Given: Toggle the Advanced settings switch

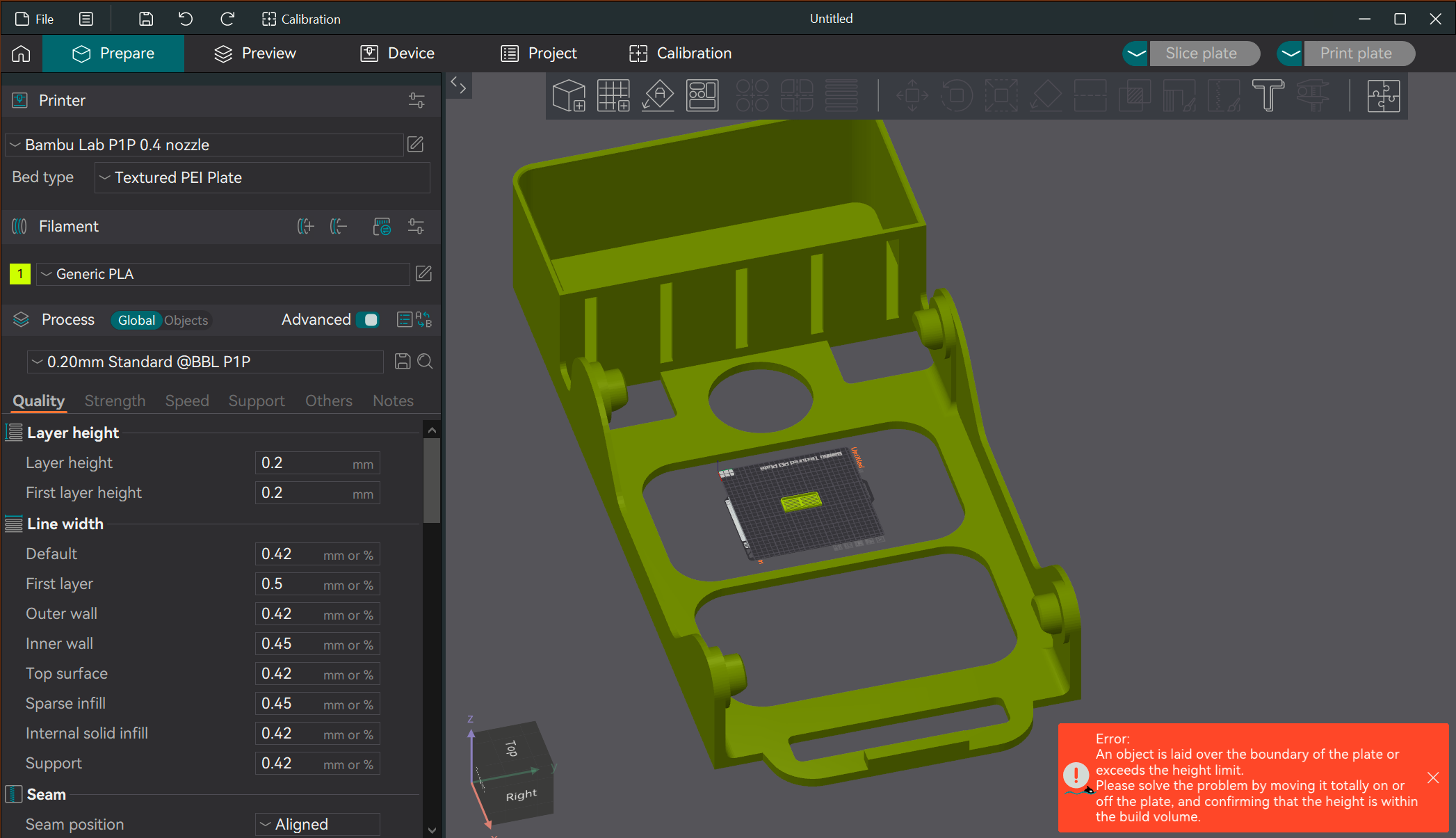Looking at the screenshot, I should click(368, 320).
